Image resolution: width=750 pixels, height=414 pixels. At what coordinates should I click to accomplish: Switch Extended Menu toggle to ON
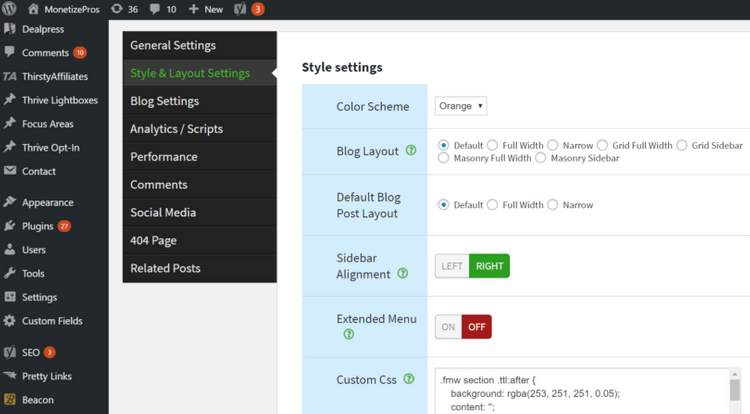[x=448, y=327]
